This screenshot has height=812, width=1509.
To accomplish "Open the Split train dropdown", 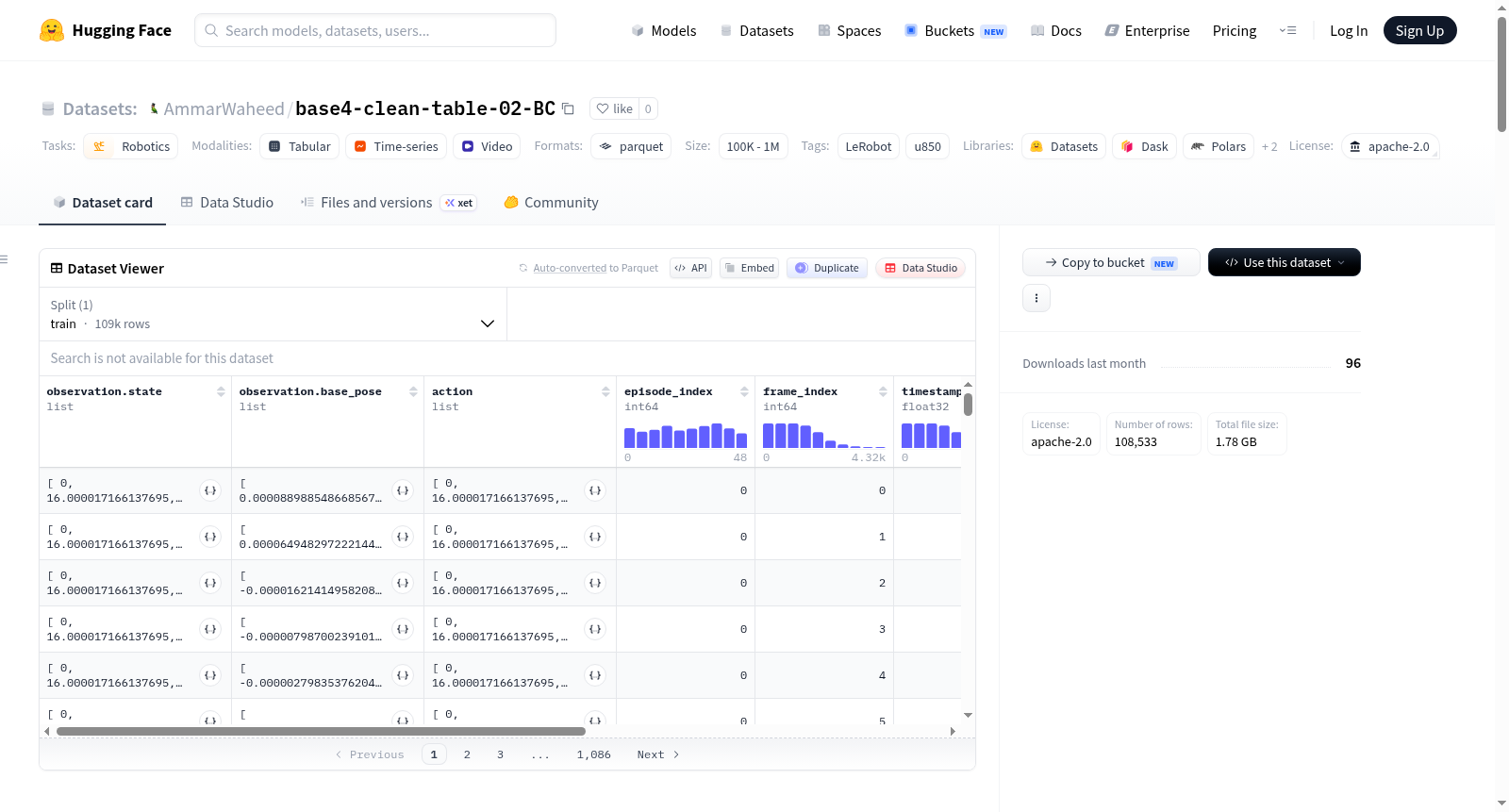I will tap(273, 314).
